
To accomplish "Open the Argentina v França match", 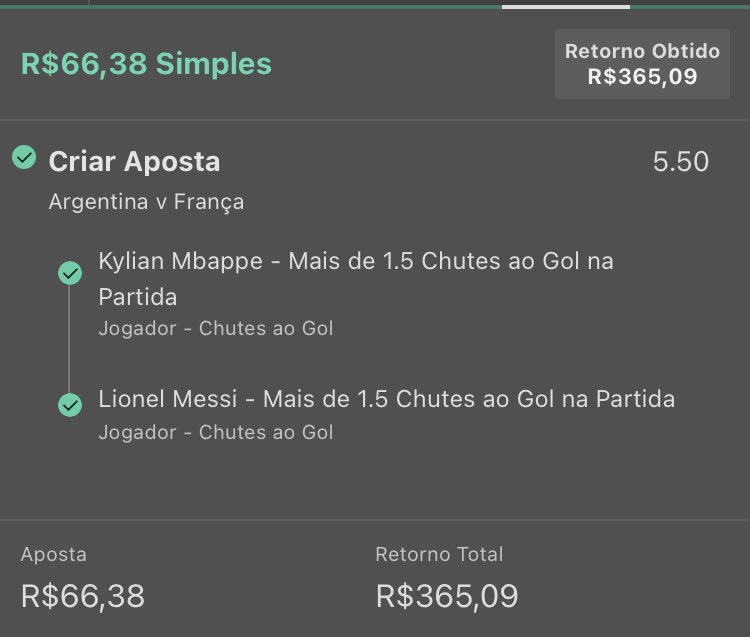I will coord(146,202).
